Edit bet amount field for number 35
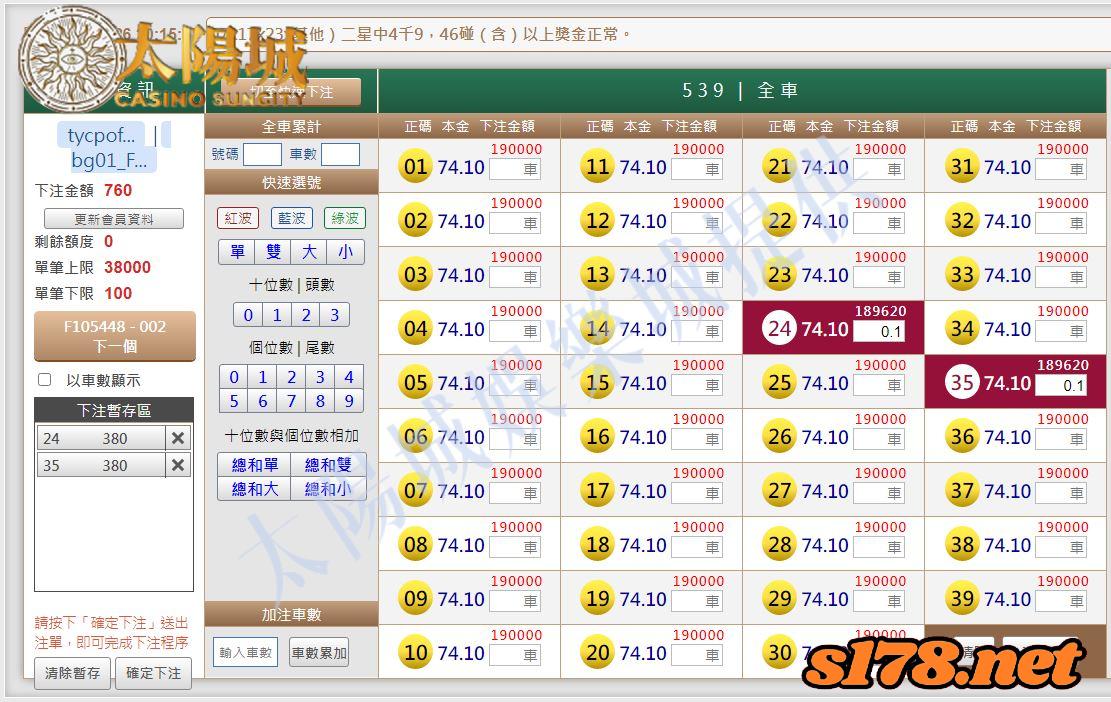The width and height of the screenshot is (1111, 702). coord(1061,385)
